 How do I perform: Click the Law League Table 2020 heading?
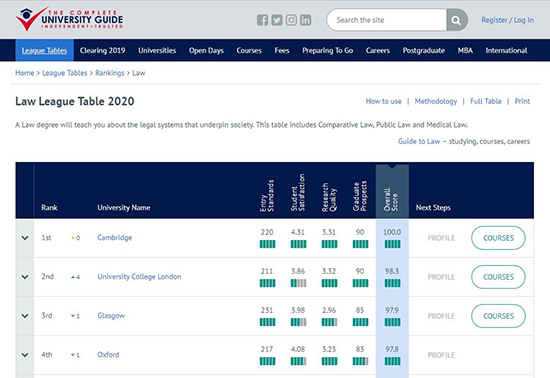(x=75, y=101)
